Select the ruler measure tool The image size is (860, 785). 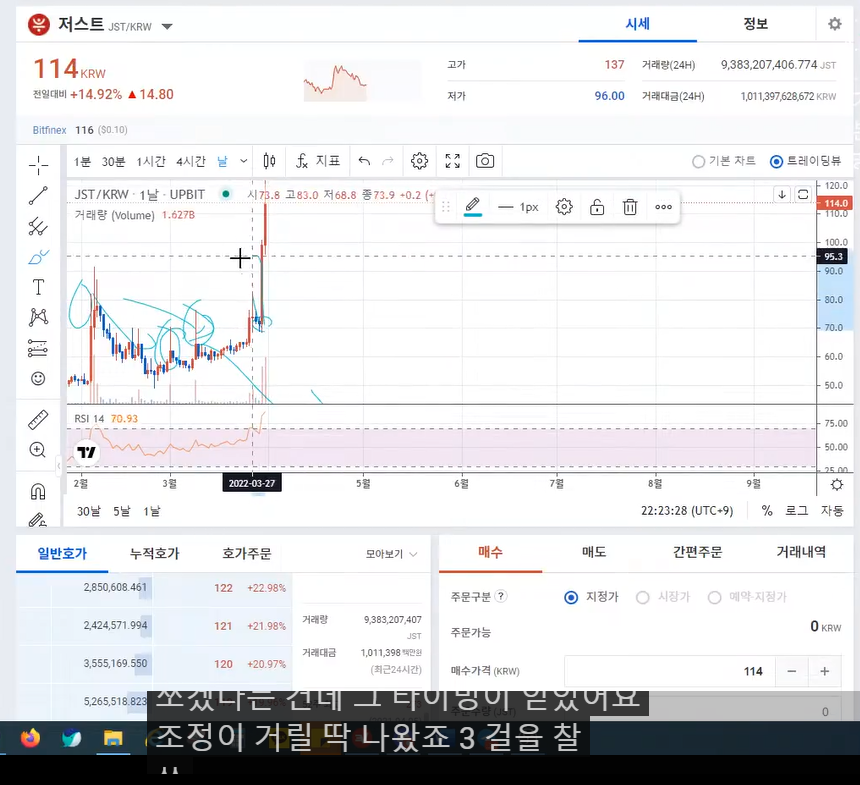tap(38, 420)
